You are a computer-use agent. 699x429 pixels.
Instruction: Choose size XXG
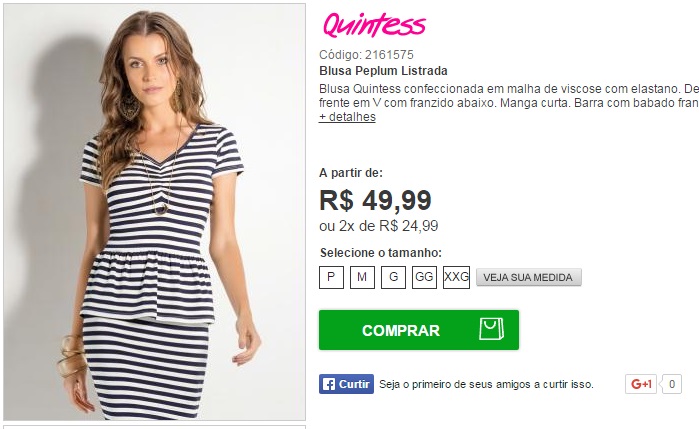(456, 277)
